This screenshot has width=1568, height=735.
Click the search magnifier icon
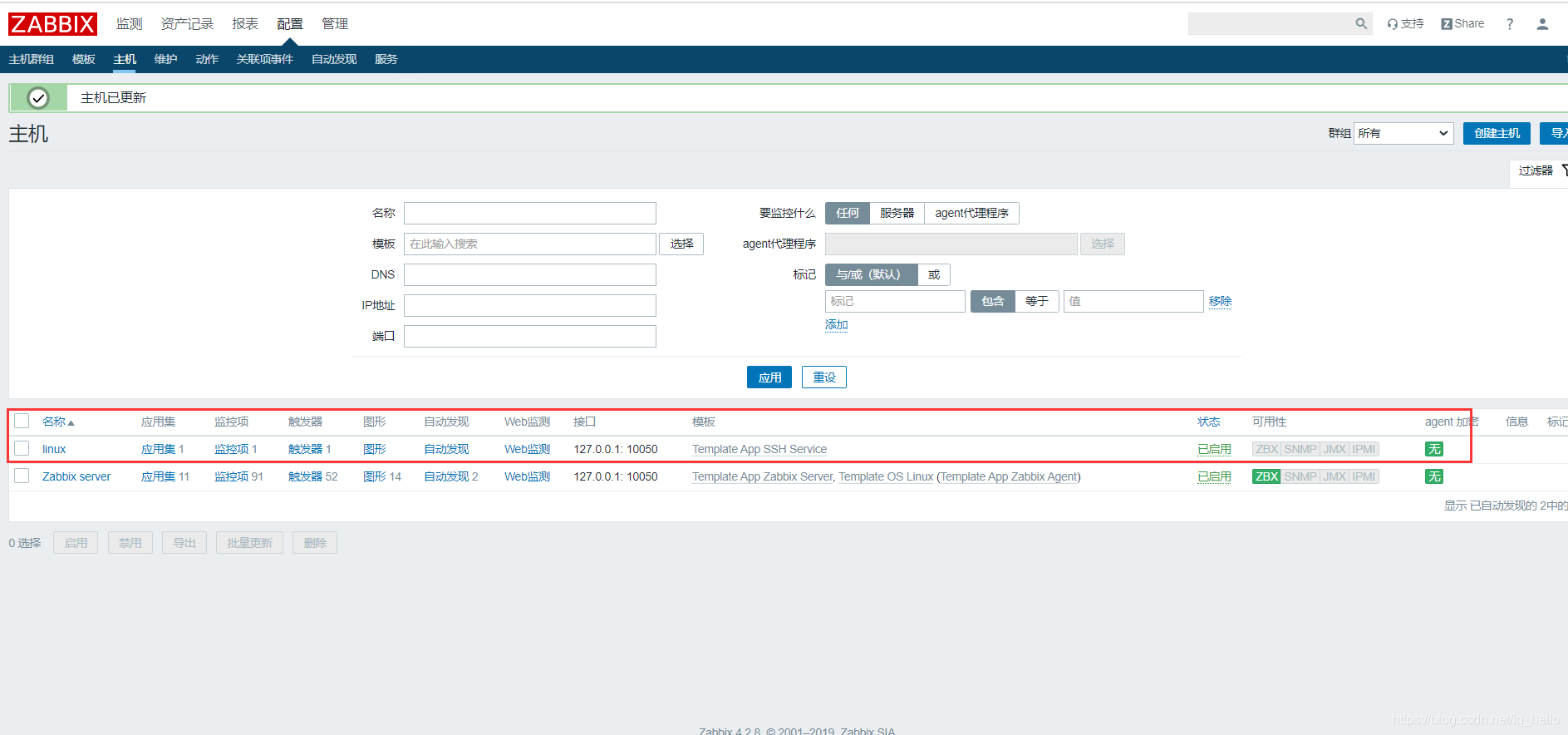[x=1361, y=24]
